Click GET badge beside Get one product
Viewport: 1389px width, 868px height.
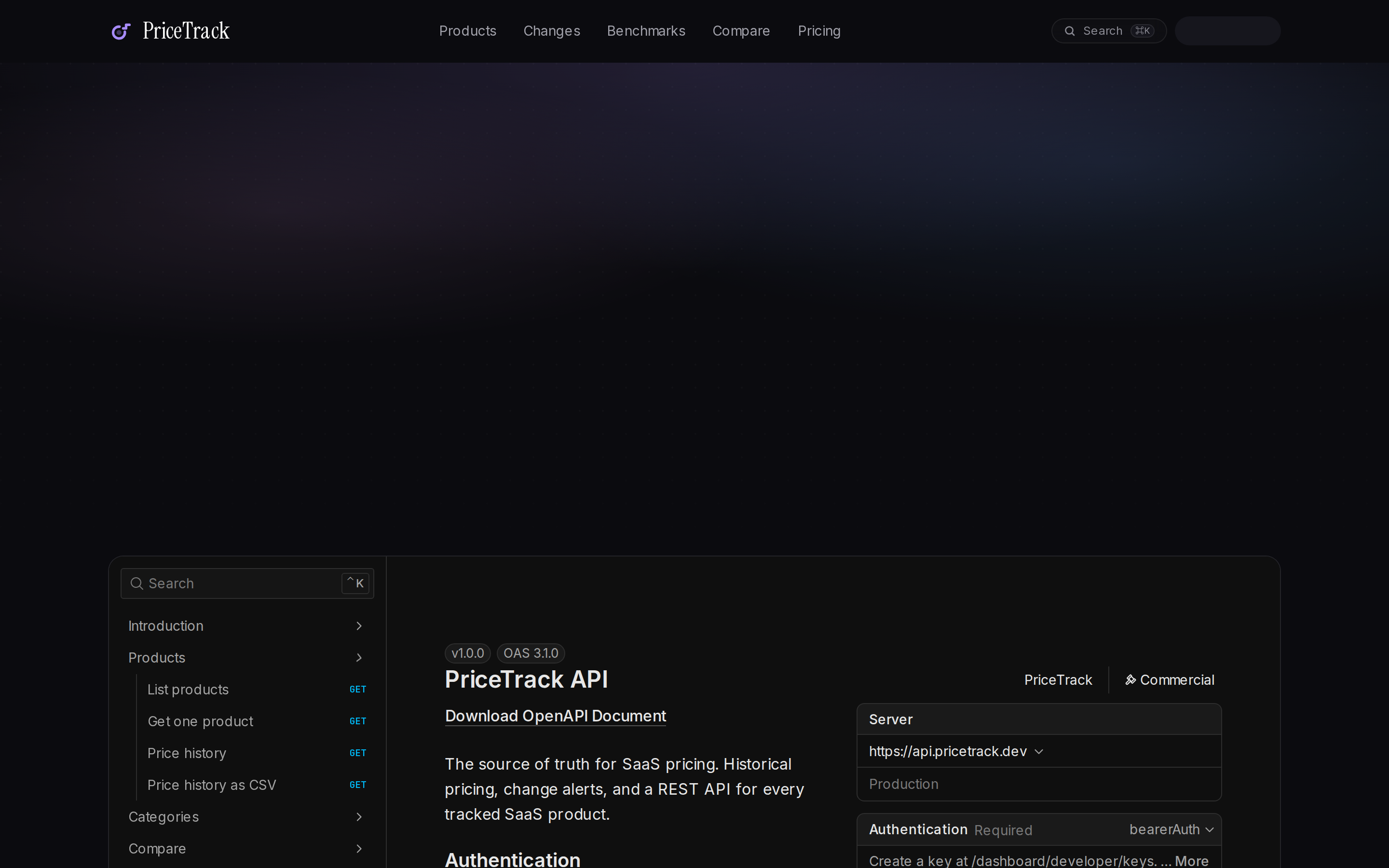click(357, 721)
